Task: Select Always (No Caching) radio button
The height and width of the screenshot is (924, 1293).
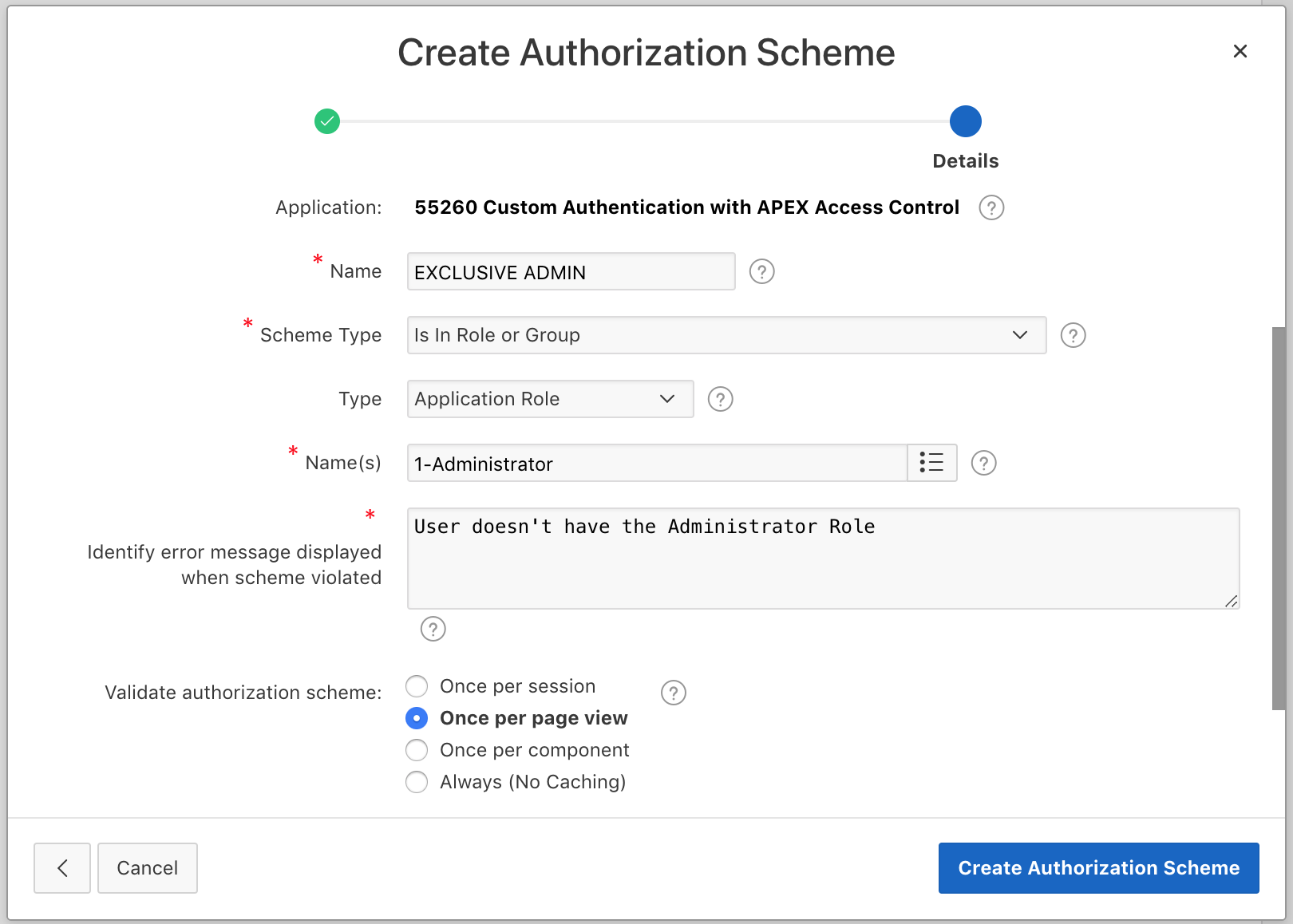Action: [417, 782]
